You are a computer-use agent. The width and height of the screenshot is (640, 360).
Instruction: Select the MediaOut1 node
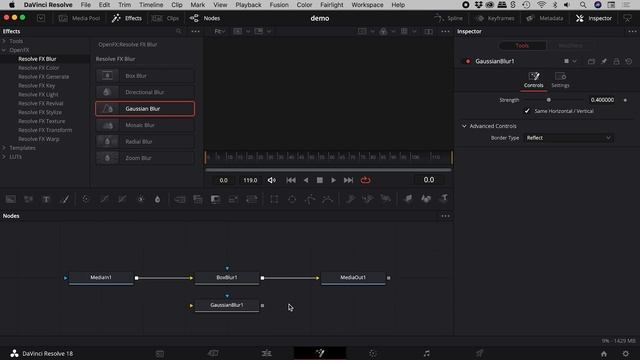point(353,278)
